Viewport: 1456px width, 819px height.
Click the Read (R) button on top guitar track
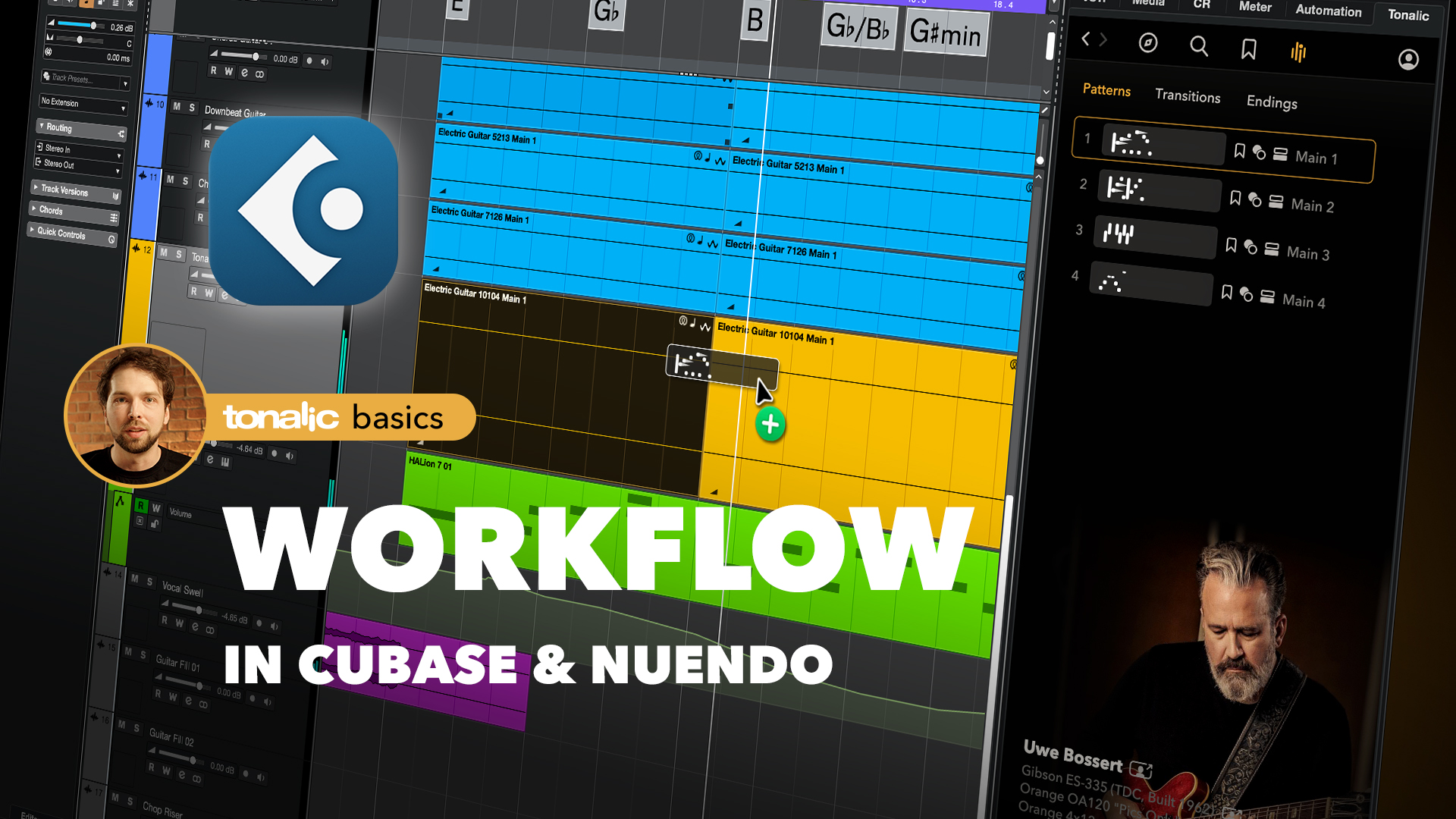click(214, 71)
